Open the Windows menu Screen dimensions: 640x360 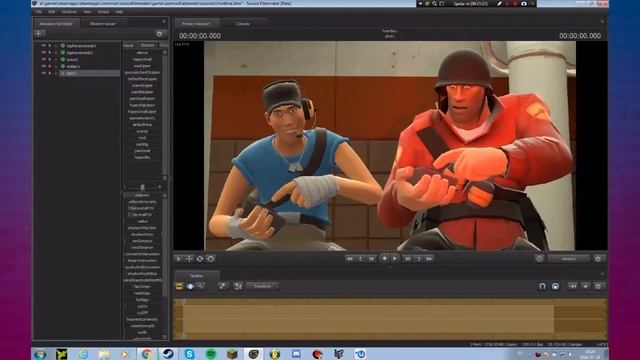[x=69, y=12]
